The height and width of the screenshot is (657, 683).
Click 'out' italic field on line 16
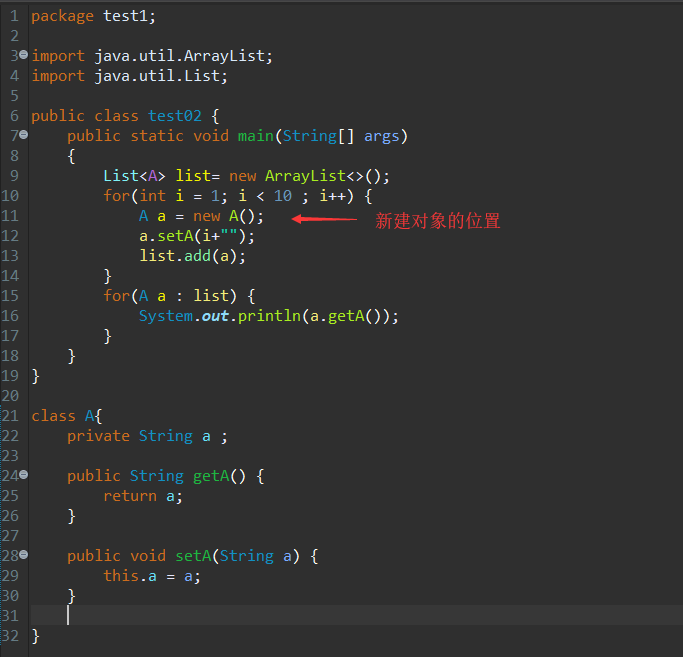coord(215,316)
